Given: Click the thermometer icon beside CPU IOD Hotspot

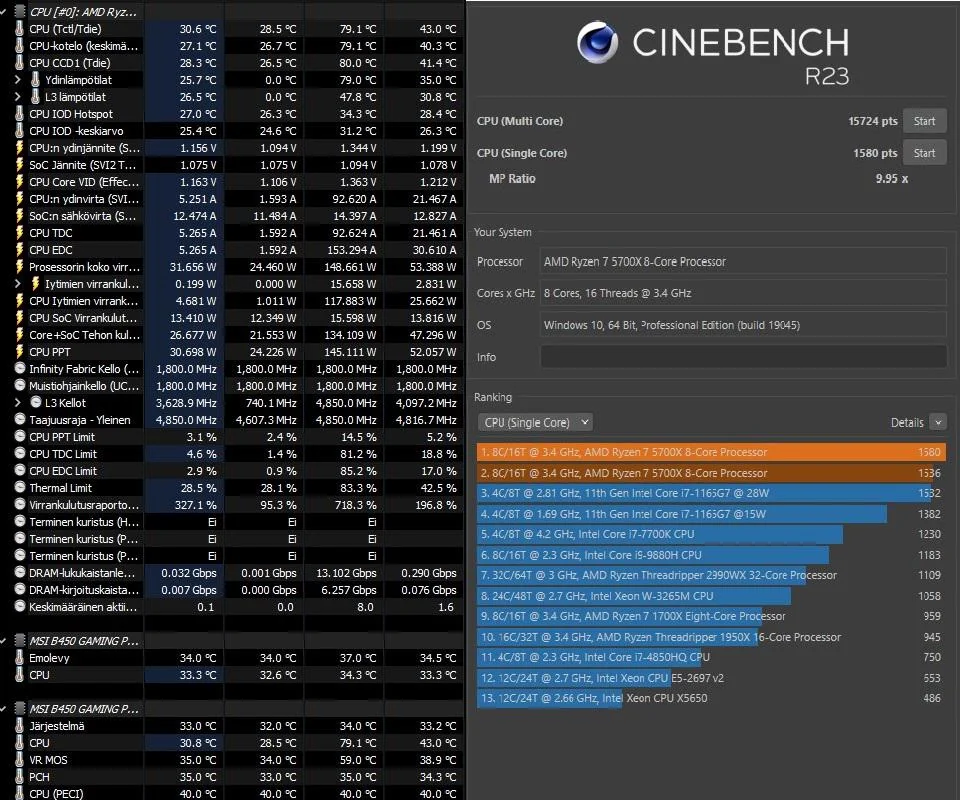Looking at the screenshot, I should click(19, 114).
